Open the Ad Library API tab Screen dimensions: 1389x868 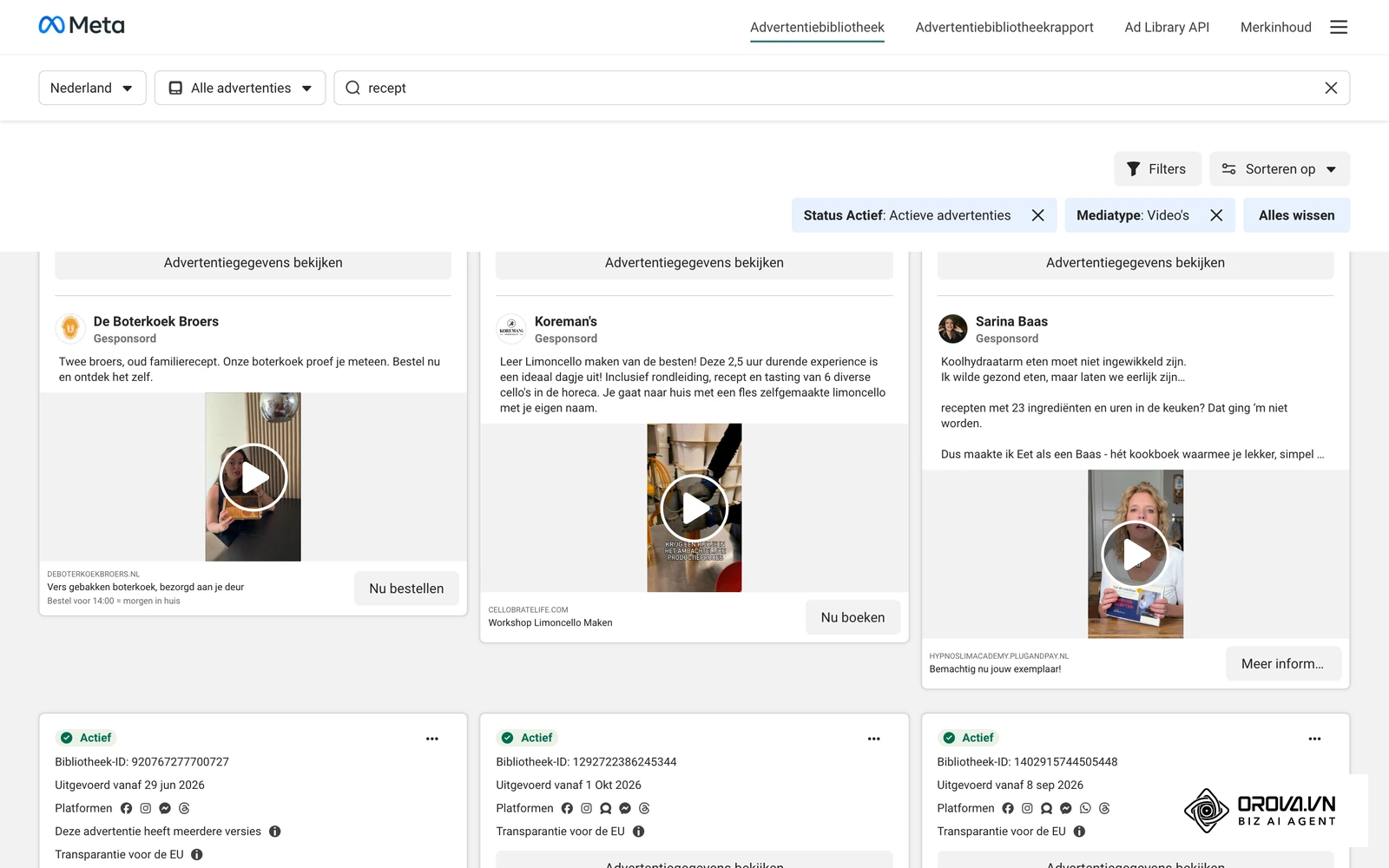pos(1167,27)
